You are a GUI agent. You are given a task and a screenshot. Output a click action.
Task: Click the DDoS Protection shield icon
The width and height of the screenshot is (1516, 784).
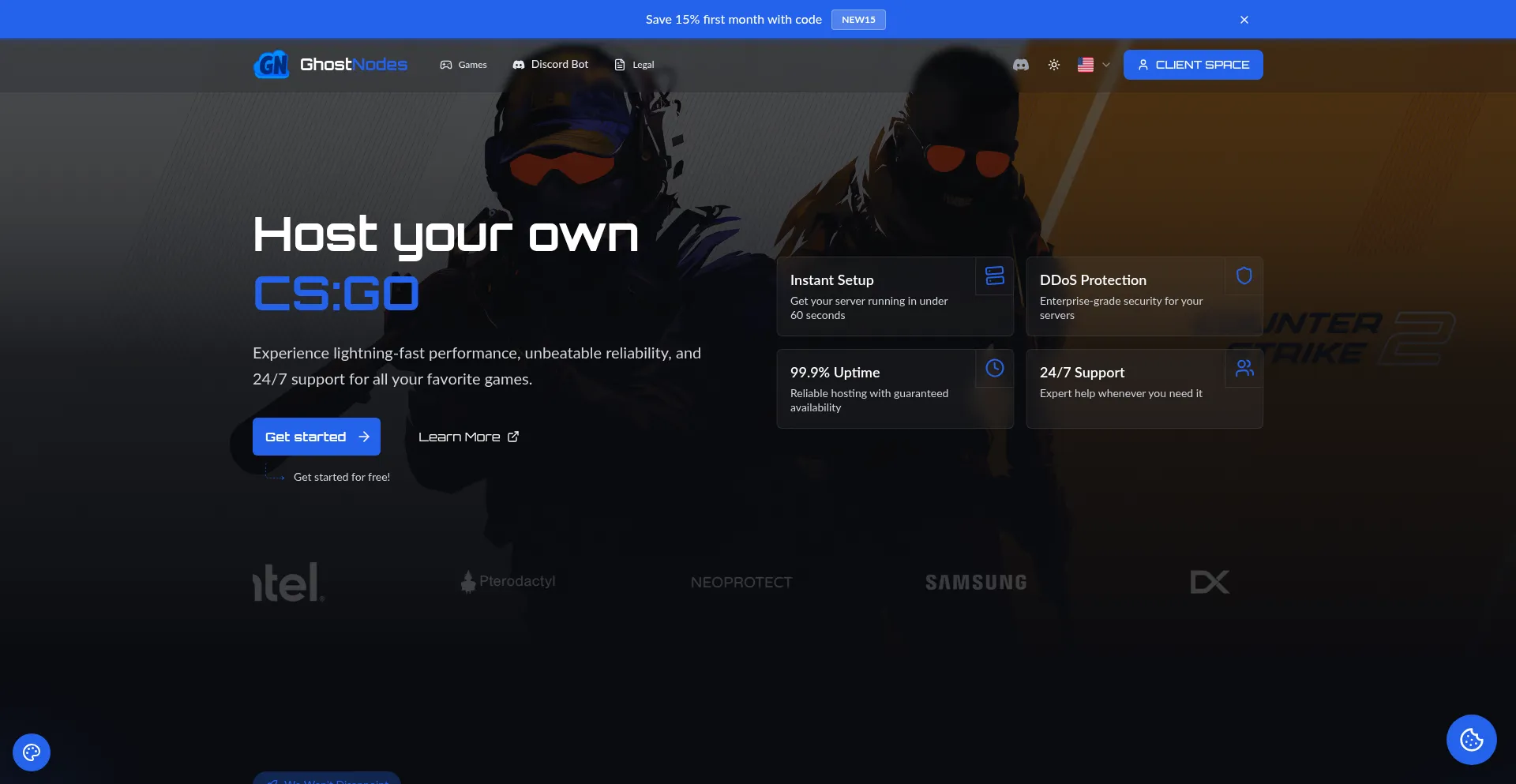click(x=1244, y=276)
